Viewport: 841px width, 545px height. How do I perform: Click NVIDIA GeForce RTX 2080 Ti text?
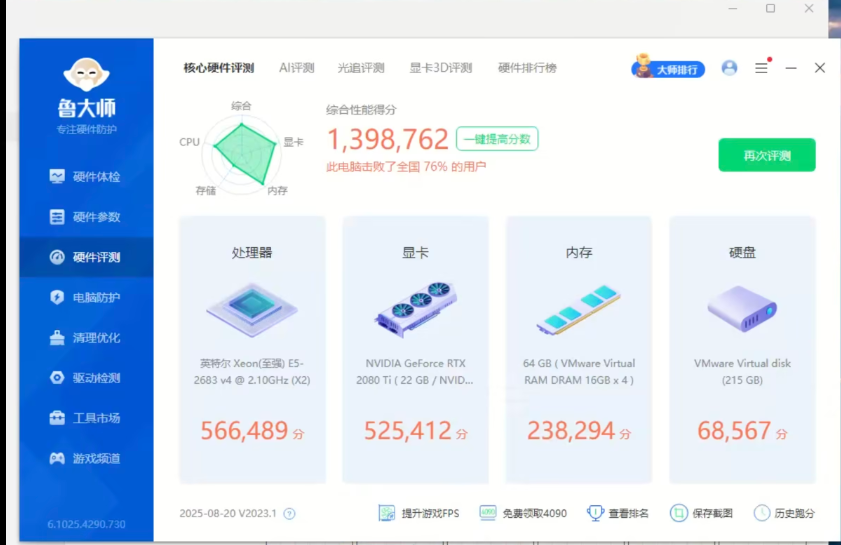pos(415,372)
